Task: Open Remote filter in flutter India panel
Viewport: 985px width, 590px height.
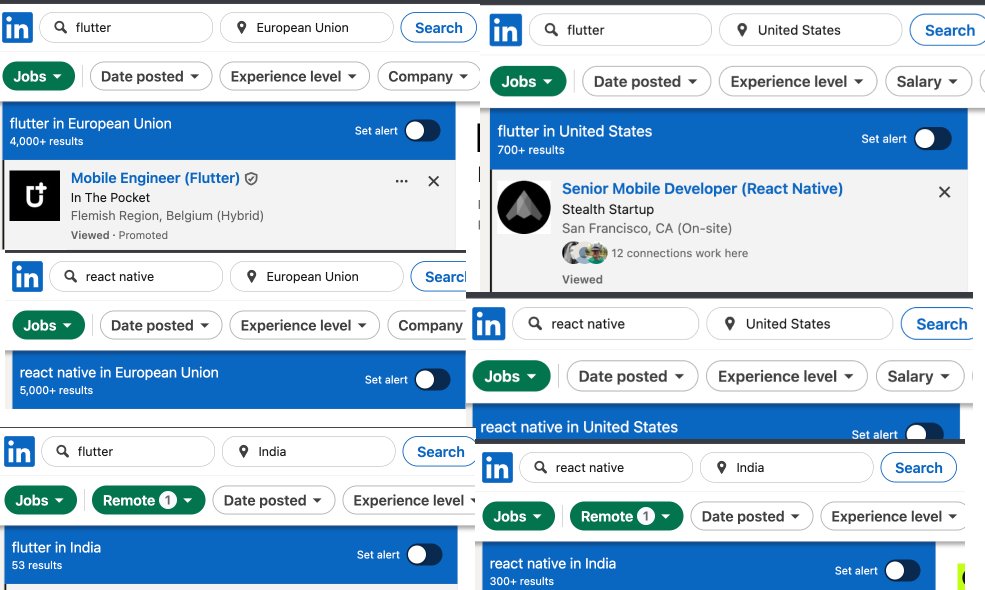Action: (148, 501)
